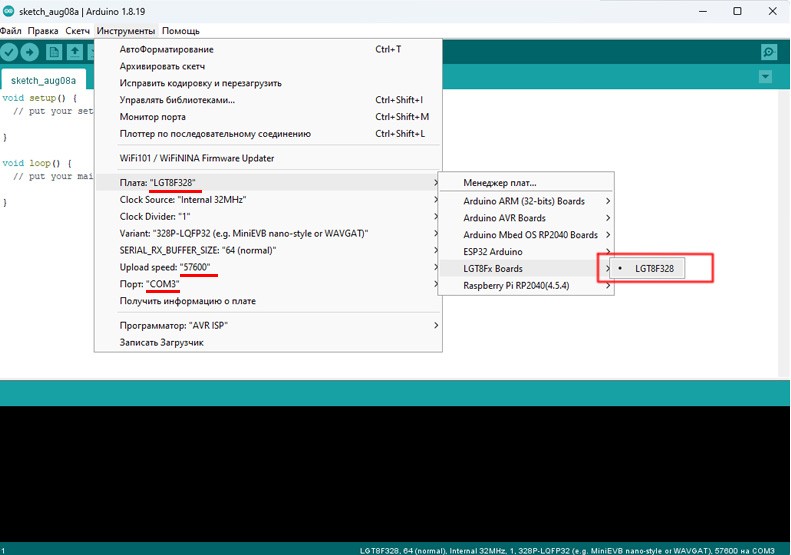Switch to the sketch_aug08a tab

pos(43,78)
